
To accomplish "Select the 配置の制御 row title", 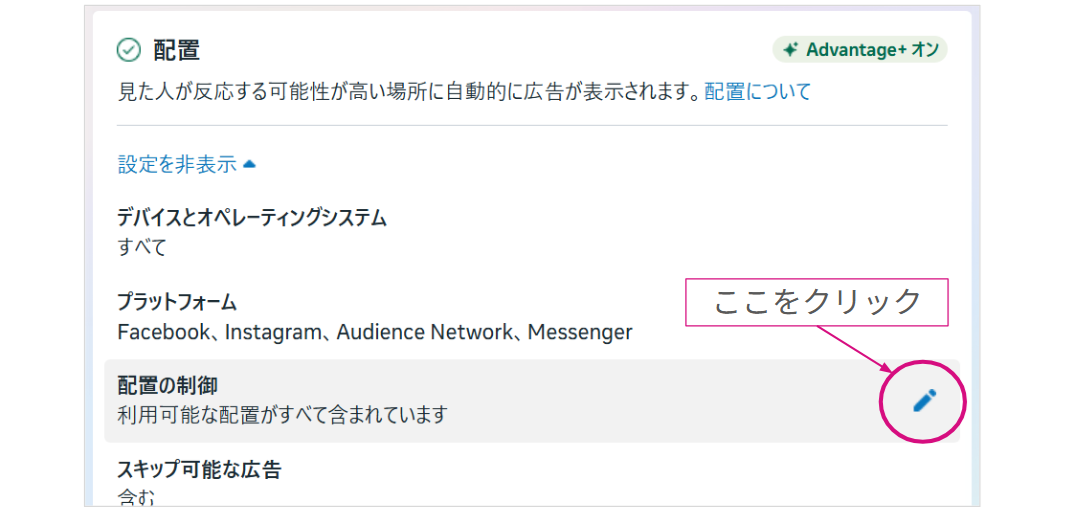I will [x=167, y=385].
